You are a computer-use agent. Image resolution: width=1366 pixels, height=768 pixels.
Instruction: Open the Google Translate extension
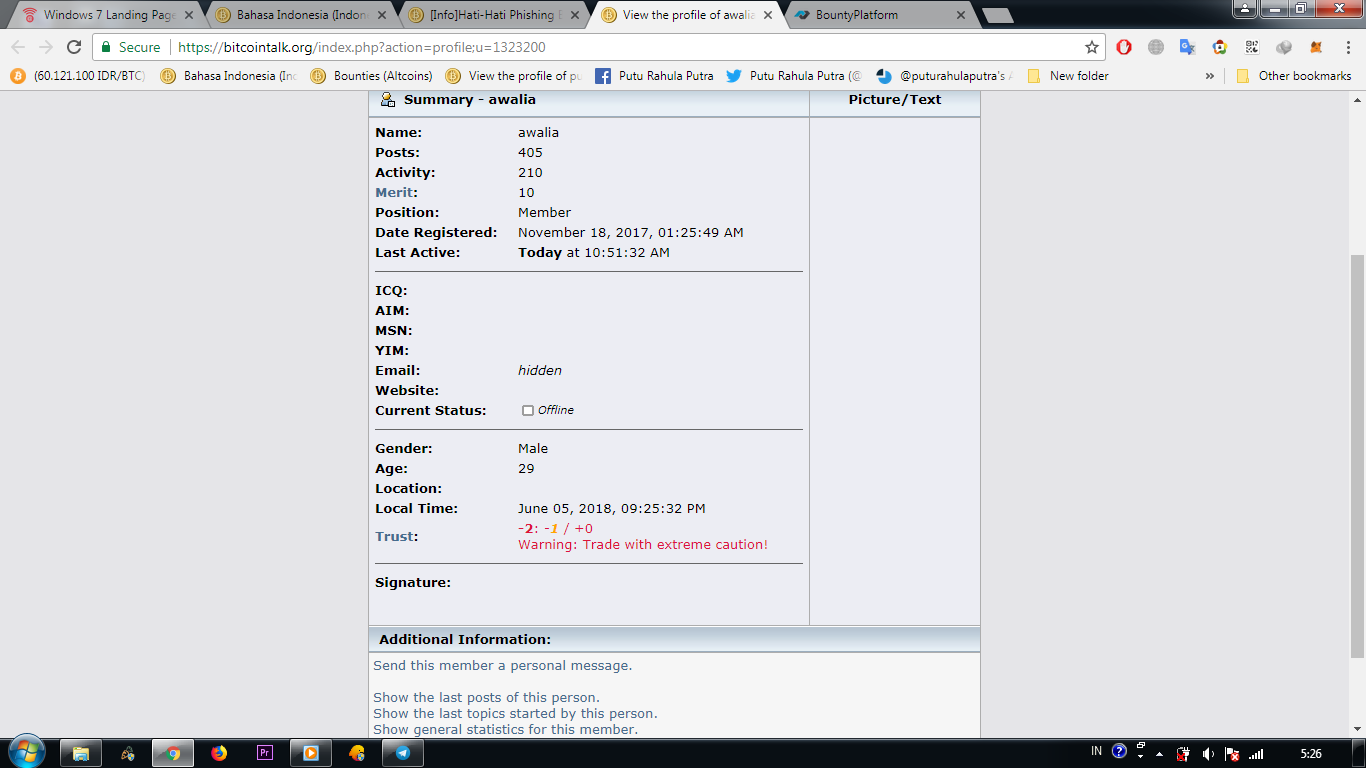click(1188, 47)
